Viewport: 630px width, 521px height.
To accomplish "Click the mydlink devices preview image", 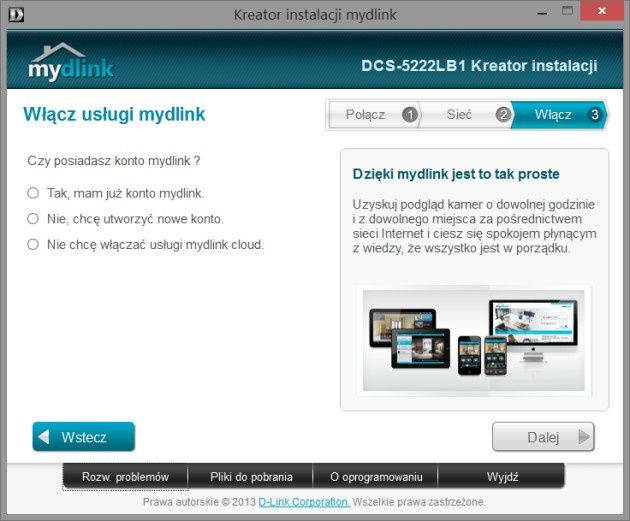I will click(474, 340).
